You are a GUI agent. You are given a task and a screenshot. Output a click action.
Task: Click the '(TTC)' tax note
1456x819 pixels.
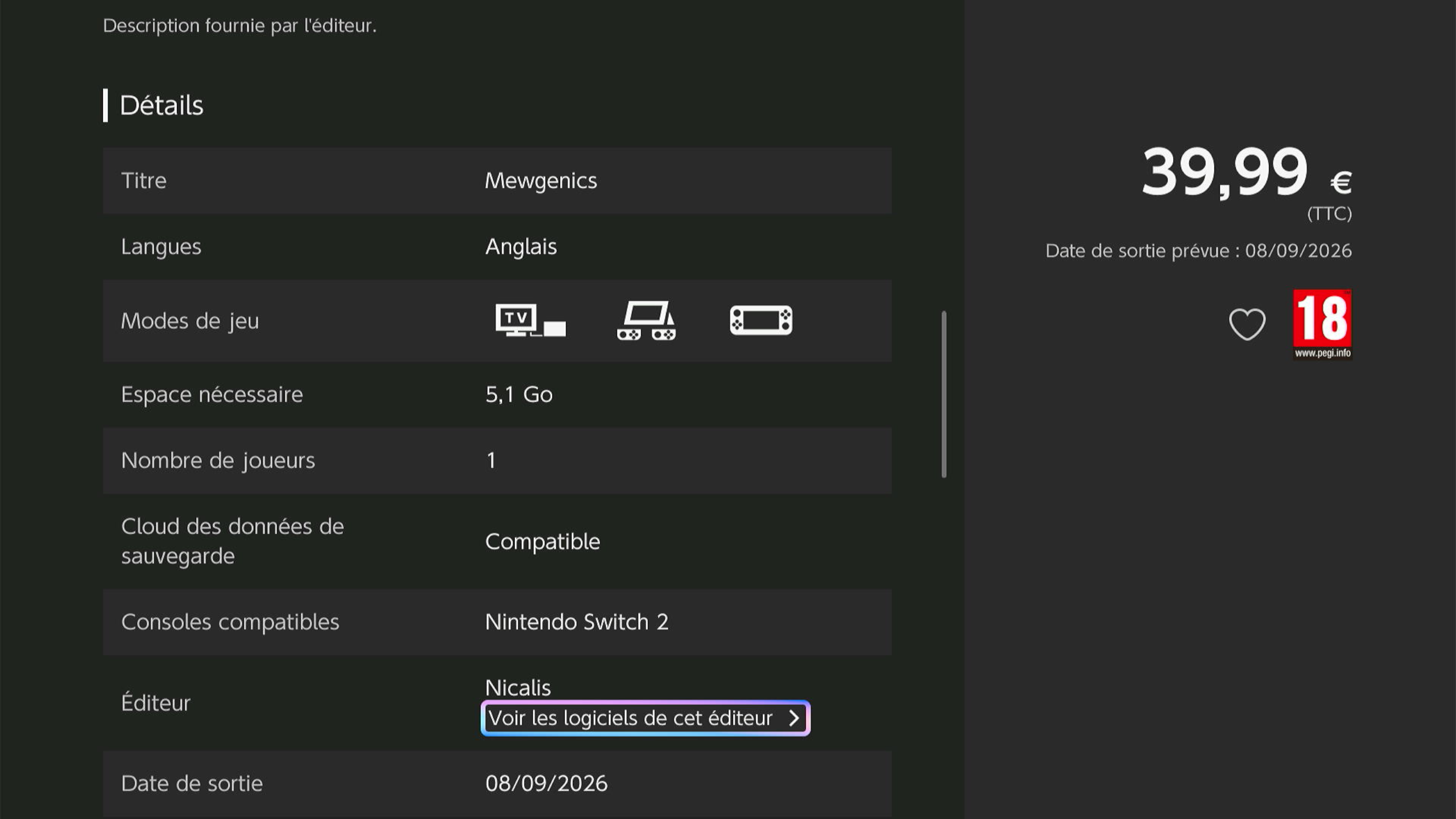point(1329,214)
